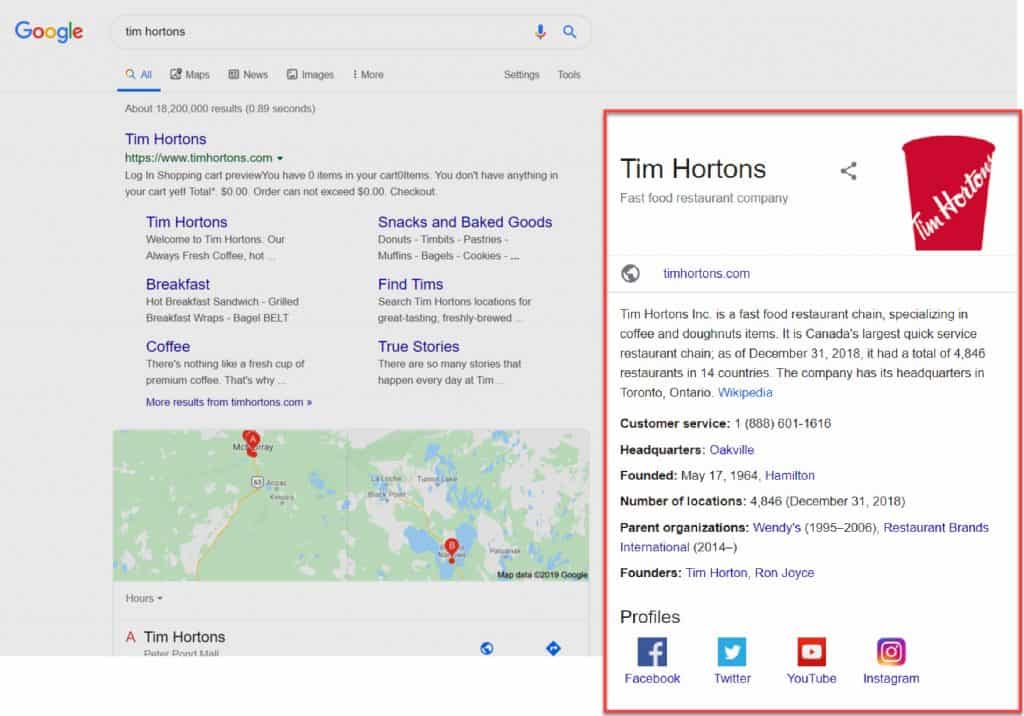Open the Instagram profile text link
The width and height of the screenshot is (1024, 716).
891,679
